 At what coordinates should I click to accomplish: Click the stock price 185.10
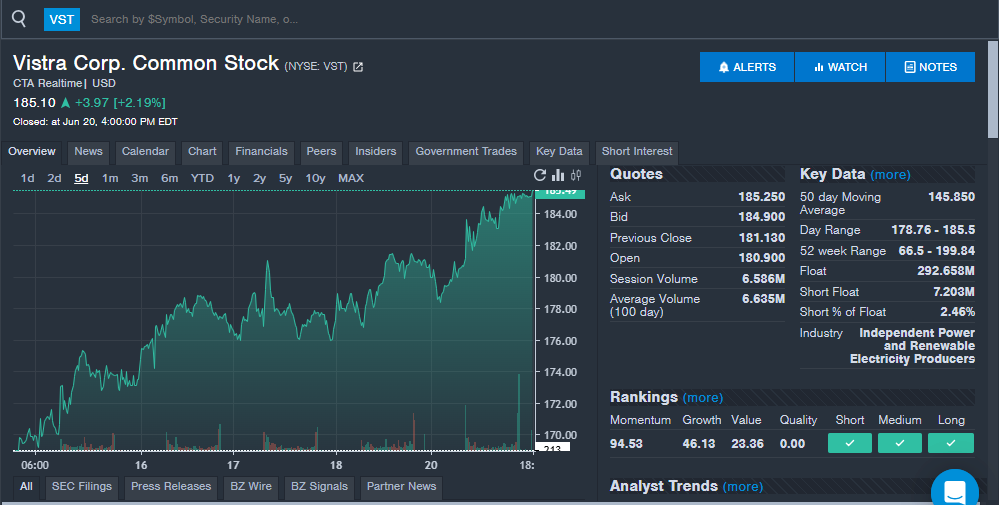34,103
